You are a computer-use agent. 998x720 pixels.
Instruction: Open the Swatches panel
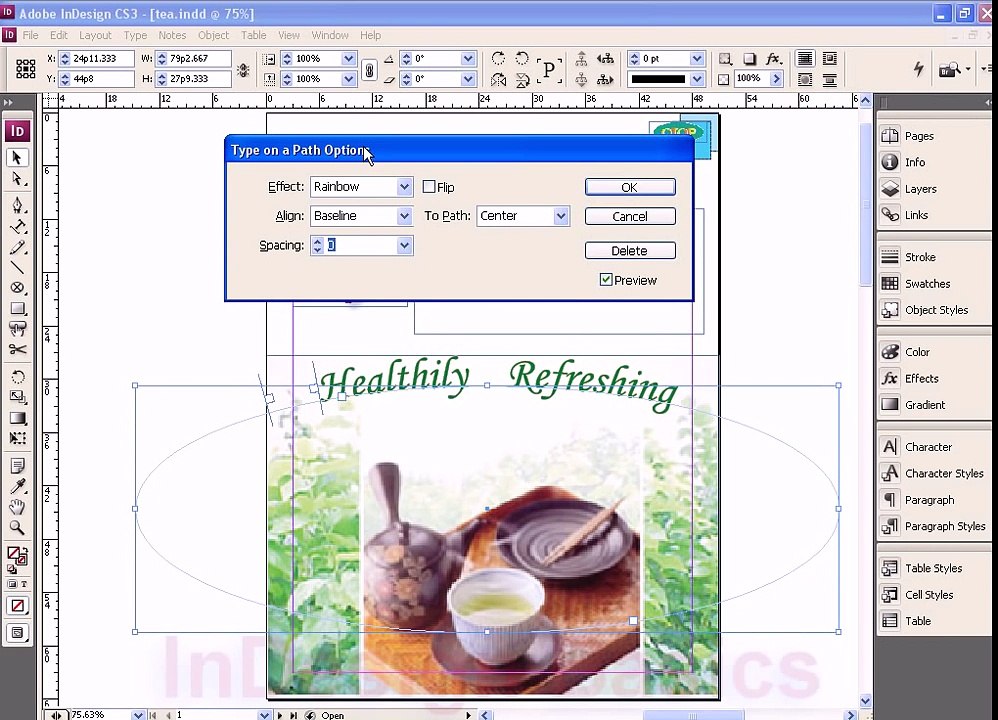(927, 283)
